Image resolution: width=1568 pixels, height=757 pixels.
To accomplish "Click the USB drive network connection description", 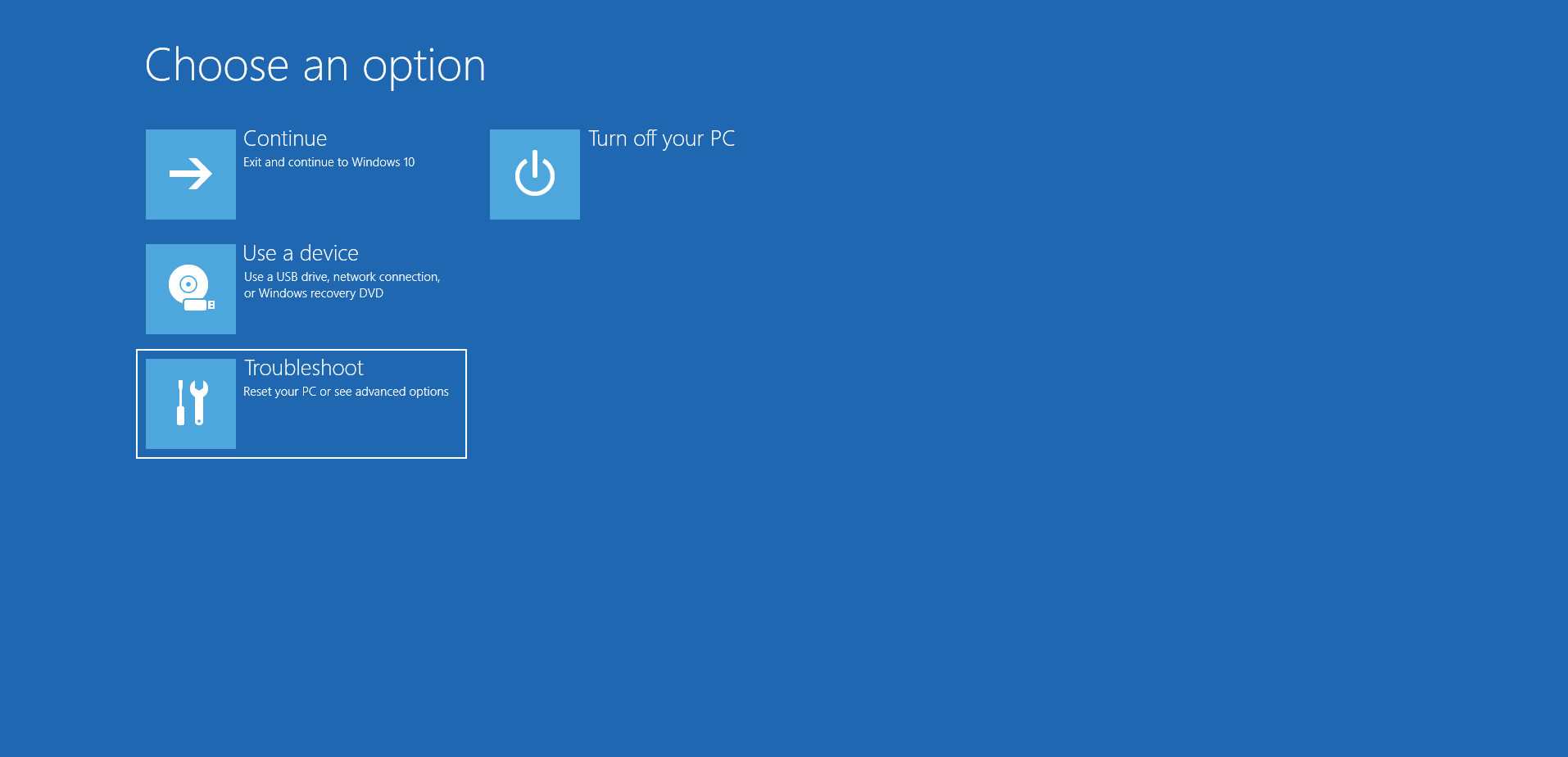I will [342, 284].
